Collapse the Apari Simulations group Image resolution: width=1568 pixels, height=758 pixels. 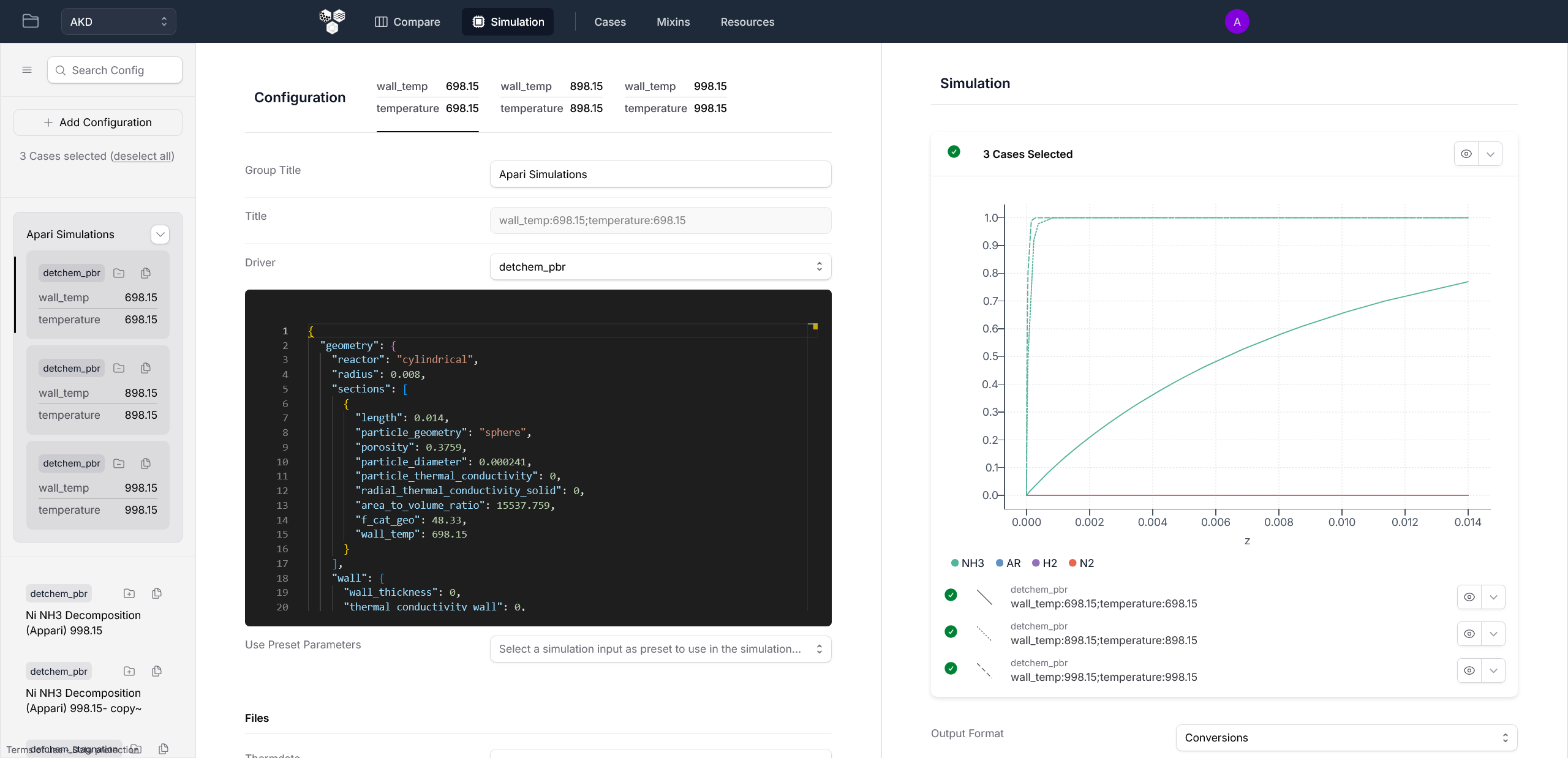click(160, 235)
